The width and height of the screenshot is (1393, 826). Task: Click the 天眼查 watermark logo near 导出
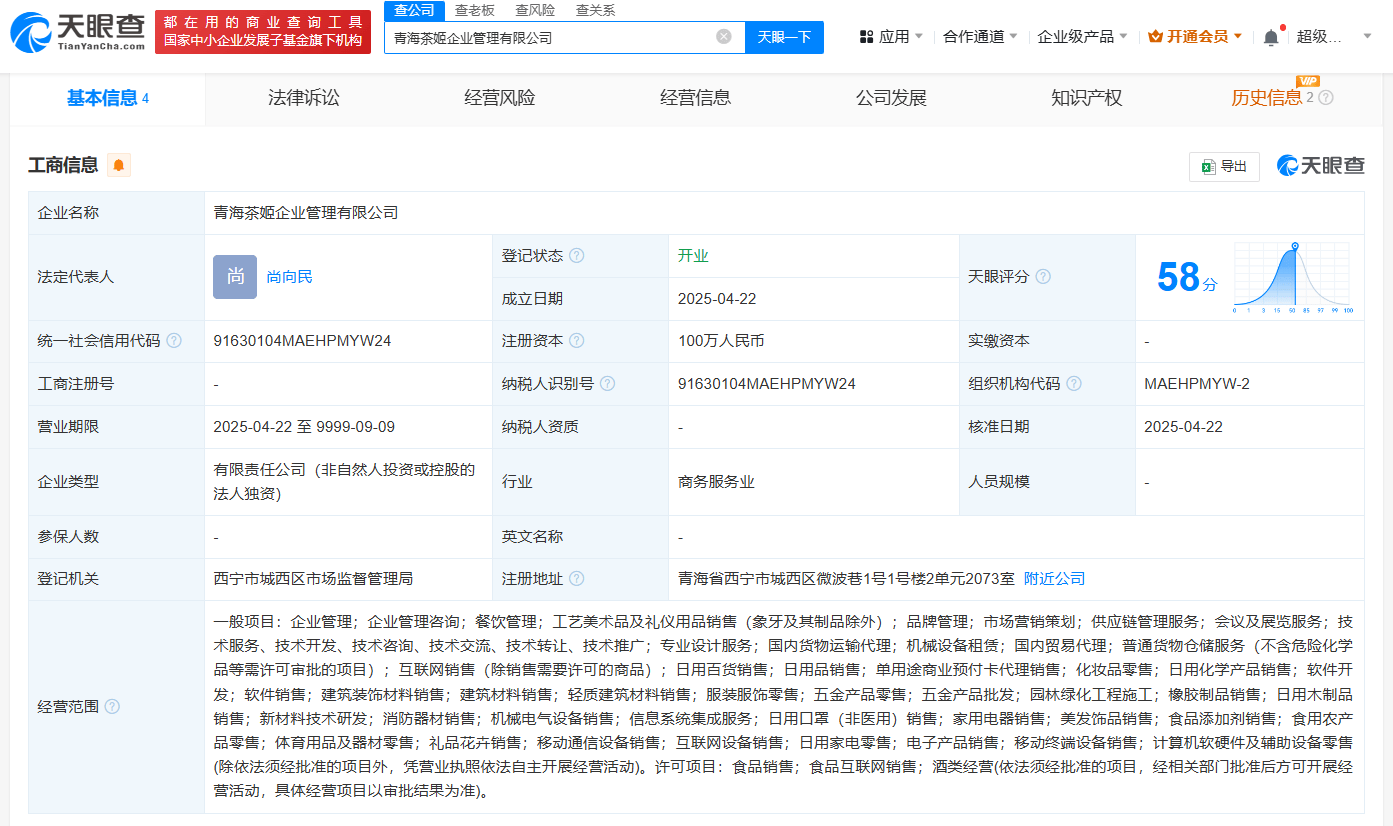pos(1318,166)
